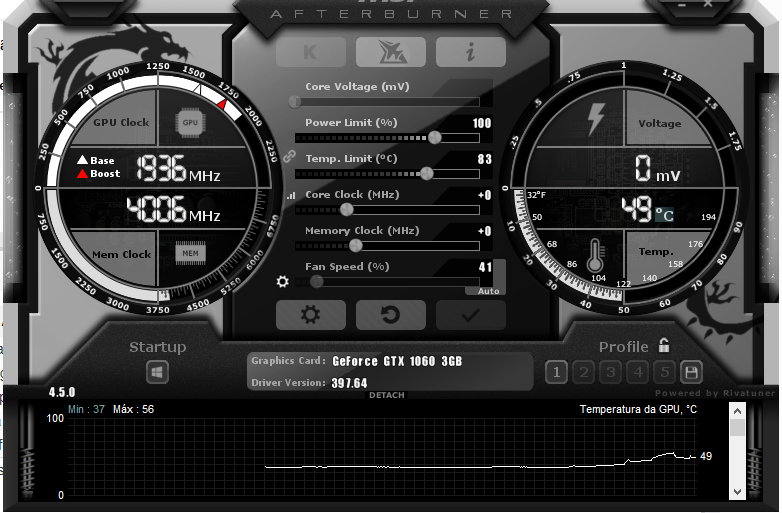
Task: Click the Memory Clock slider handle
Action: click(x=355, y=246)
